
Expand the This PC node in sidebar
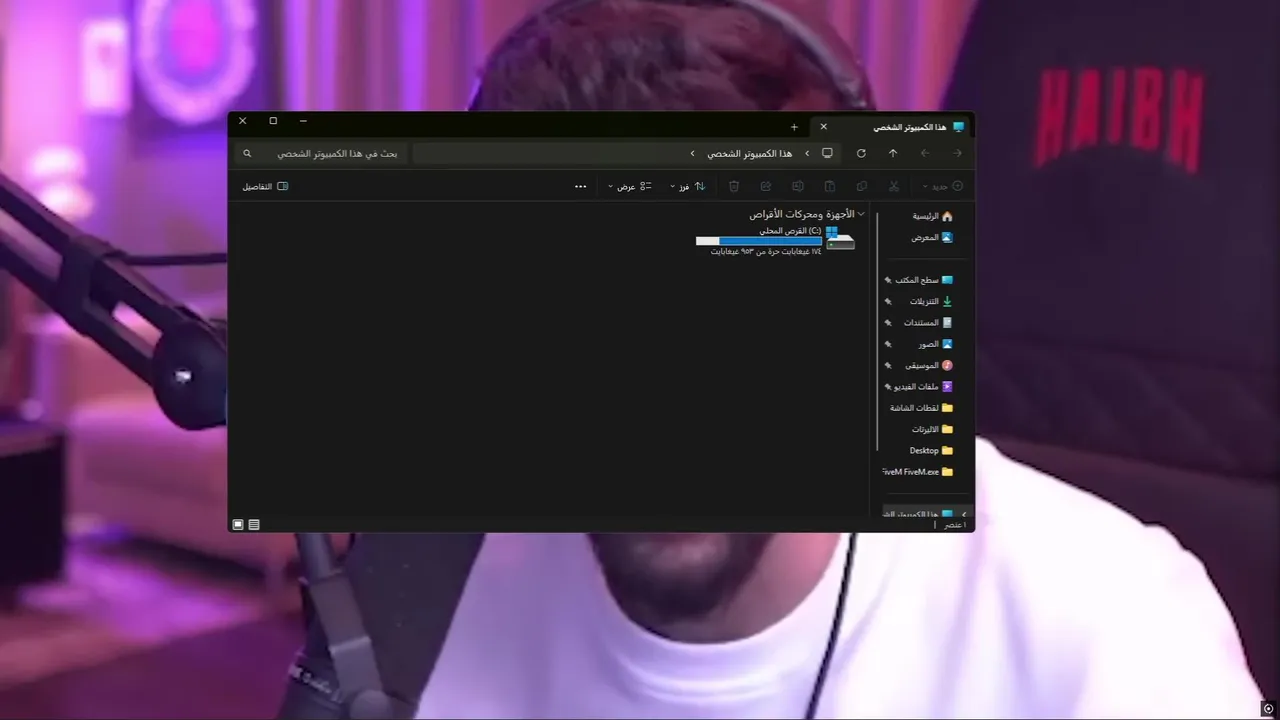coord(963,514)
